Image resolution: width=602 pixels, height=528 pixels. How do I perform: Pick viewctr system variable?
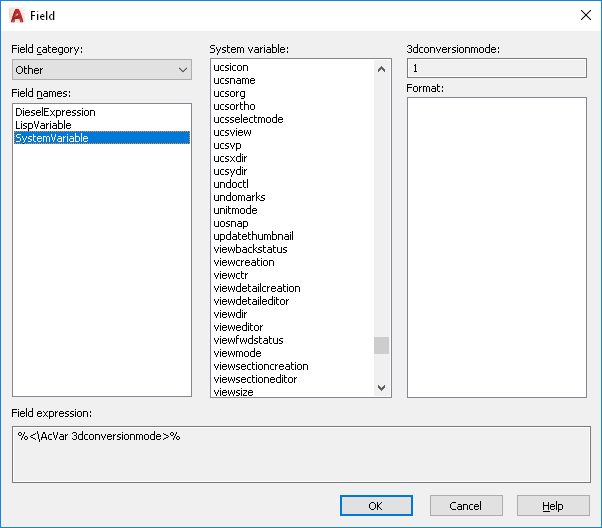231,275
